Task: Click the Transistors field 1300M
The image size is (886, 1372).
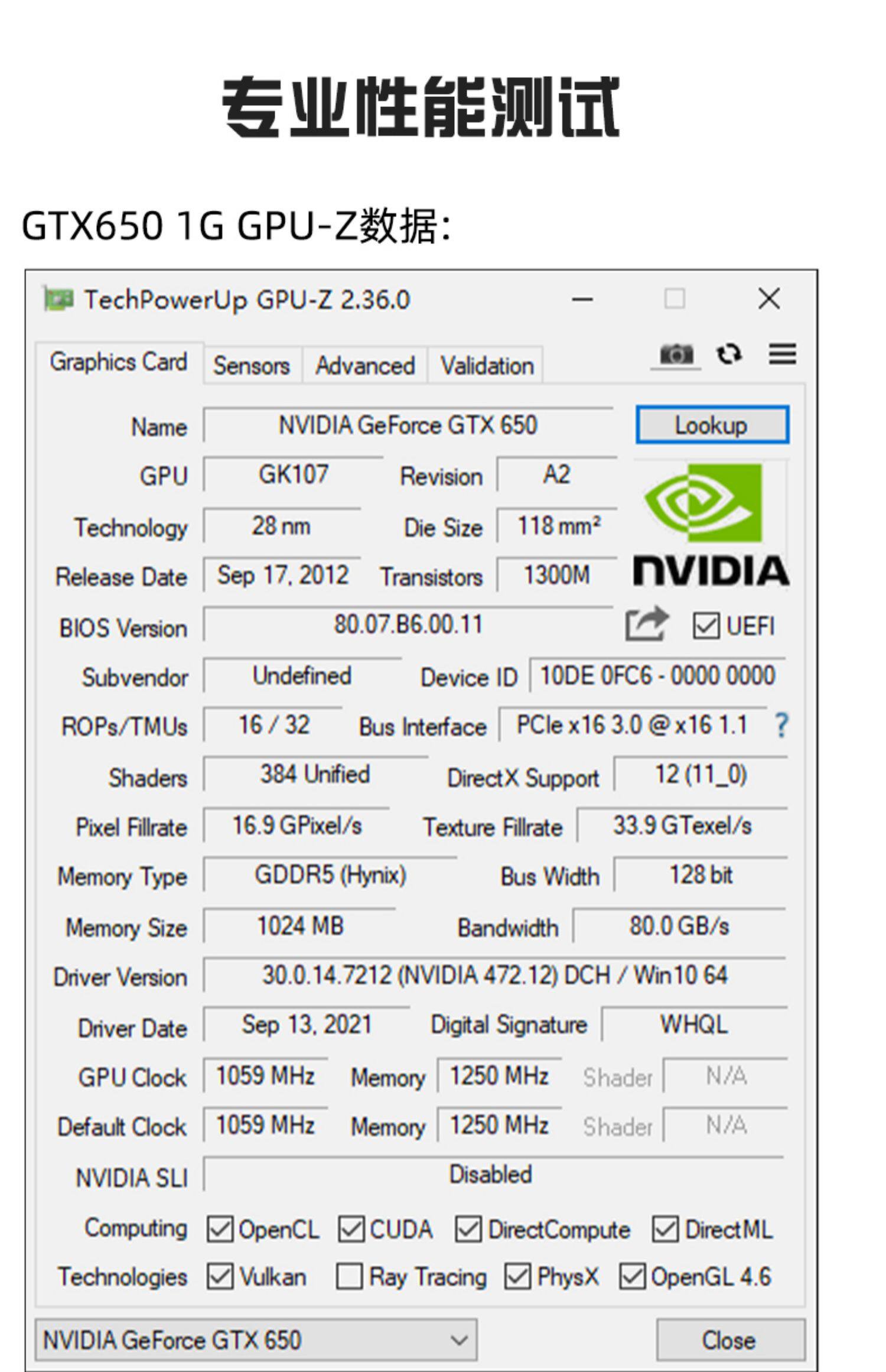Action: pos(557,575)
